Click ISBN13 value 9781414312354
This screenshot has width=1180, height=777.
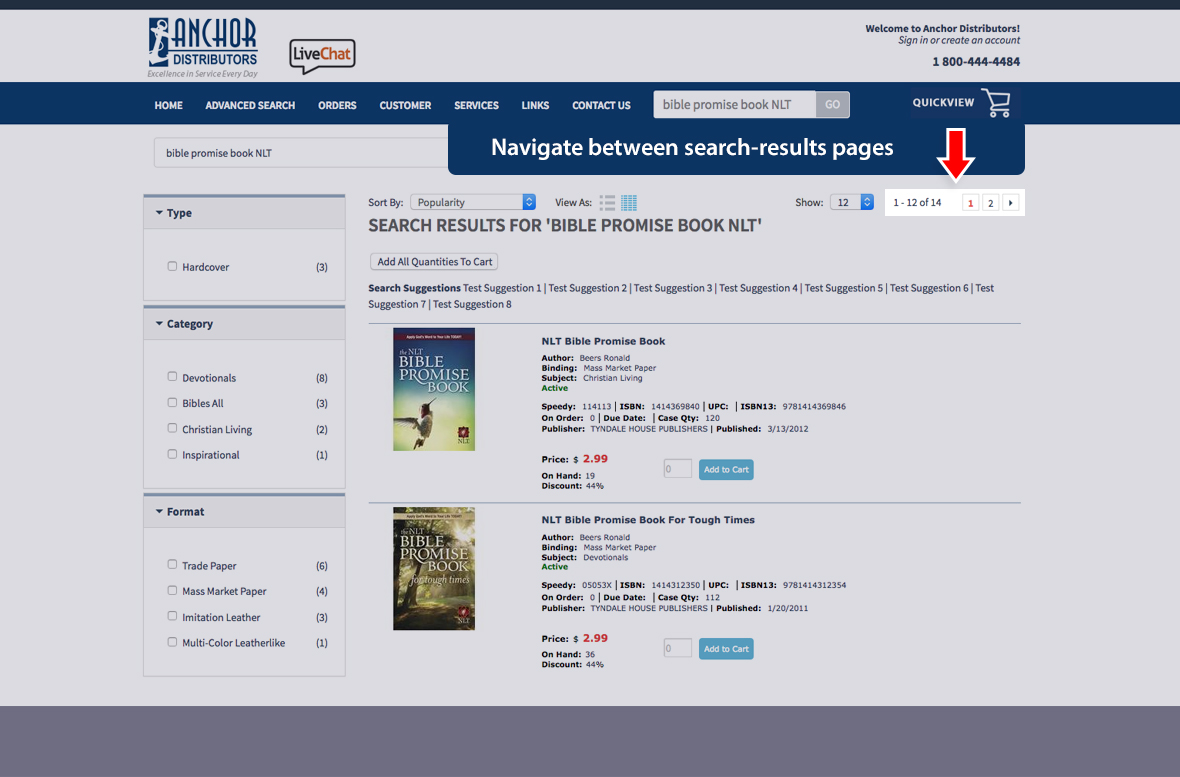pyautogui.click(x=814, y=585)
